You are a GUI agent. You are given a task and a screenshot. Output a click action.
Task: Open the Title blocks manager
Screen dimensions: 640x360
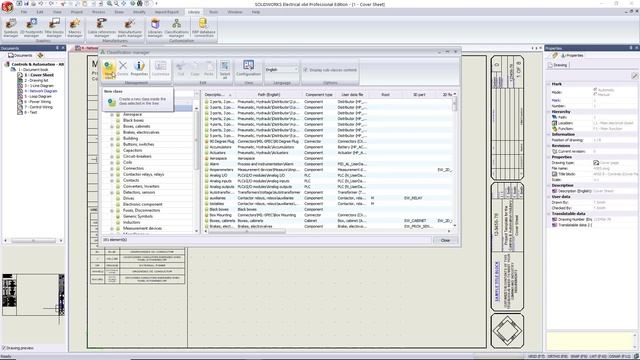click(x=54, y=28)
